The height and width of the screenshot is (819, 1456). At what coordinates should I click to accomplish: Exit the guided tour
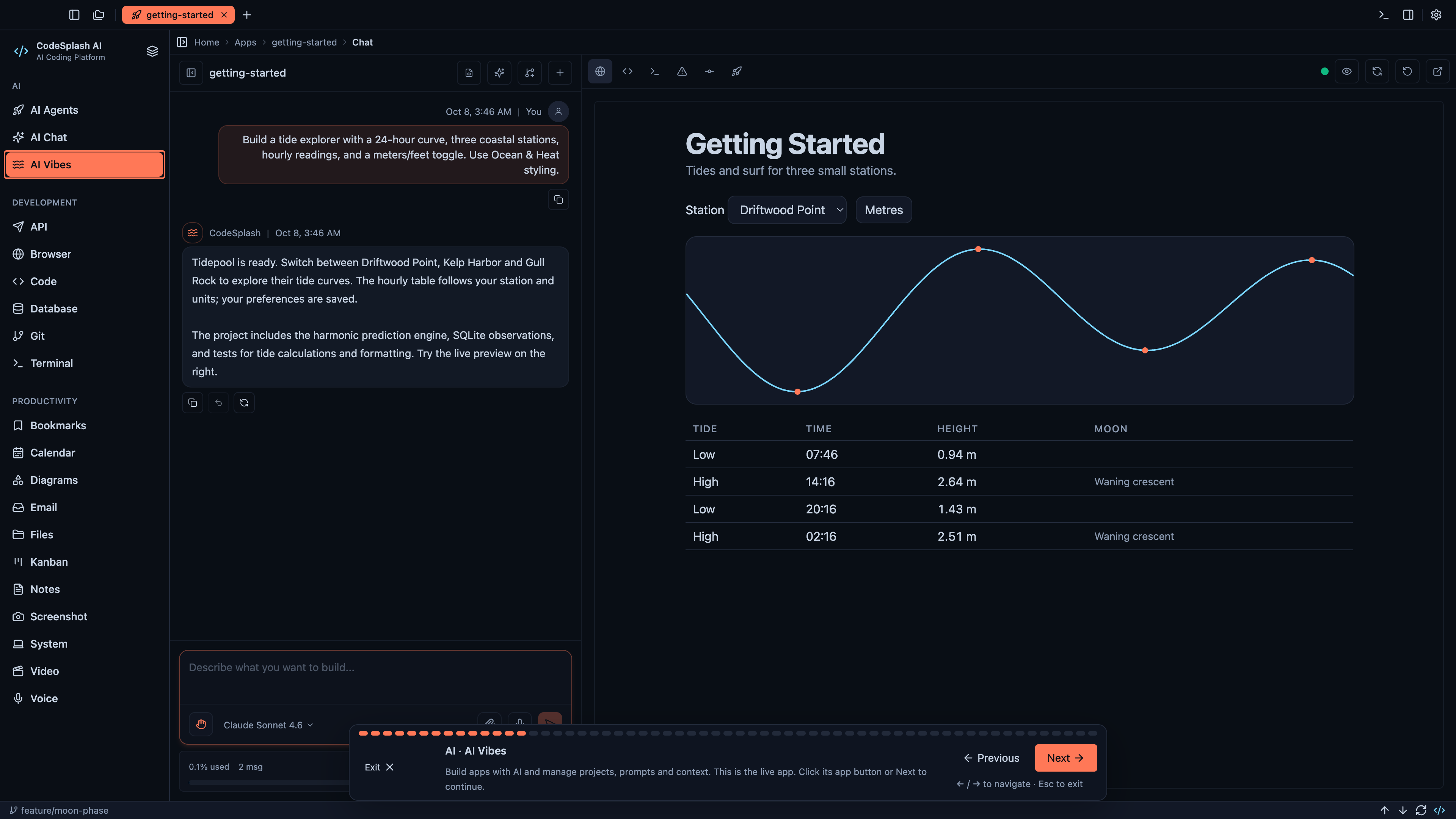click(379, 767)
